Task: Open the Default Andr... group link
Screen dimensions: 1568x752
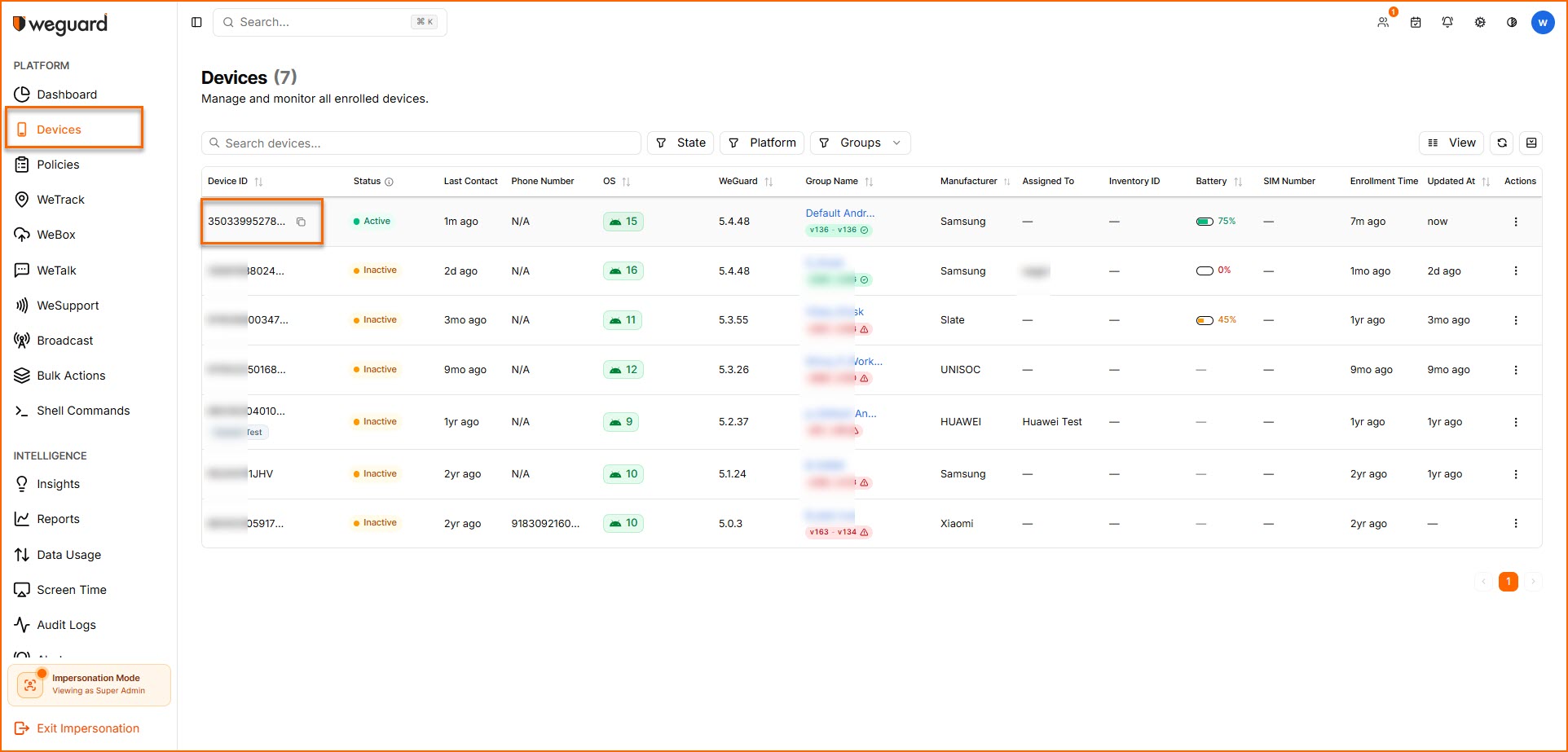Action: click(x=839, y=213)
